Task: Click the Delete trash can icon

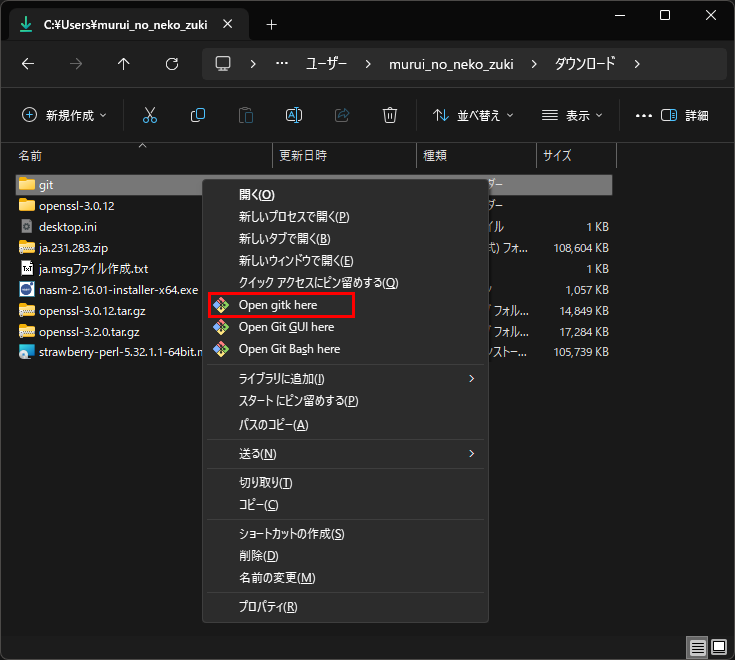Action: 390,115
